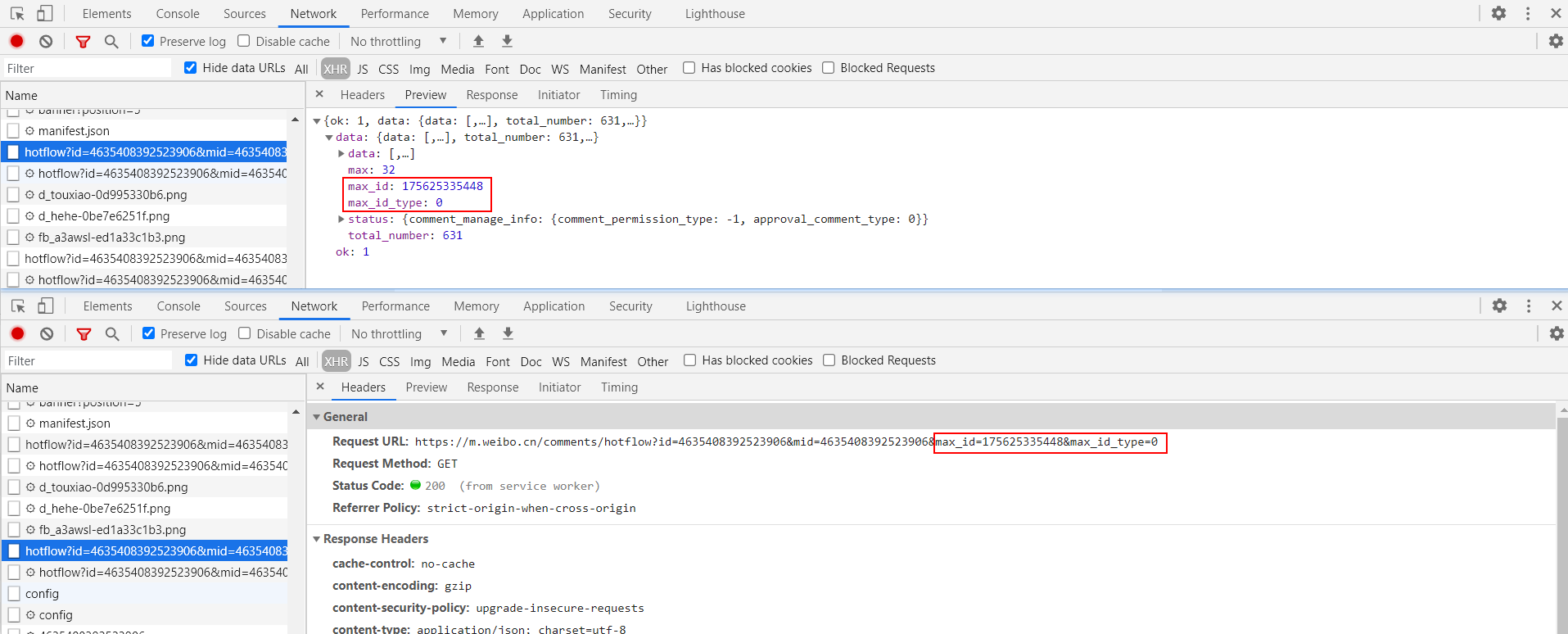Stop recording network log in bottom panel

pos(17,333)
